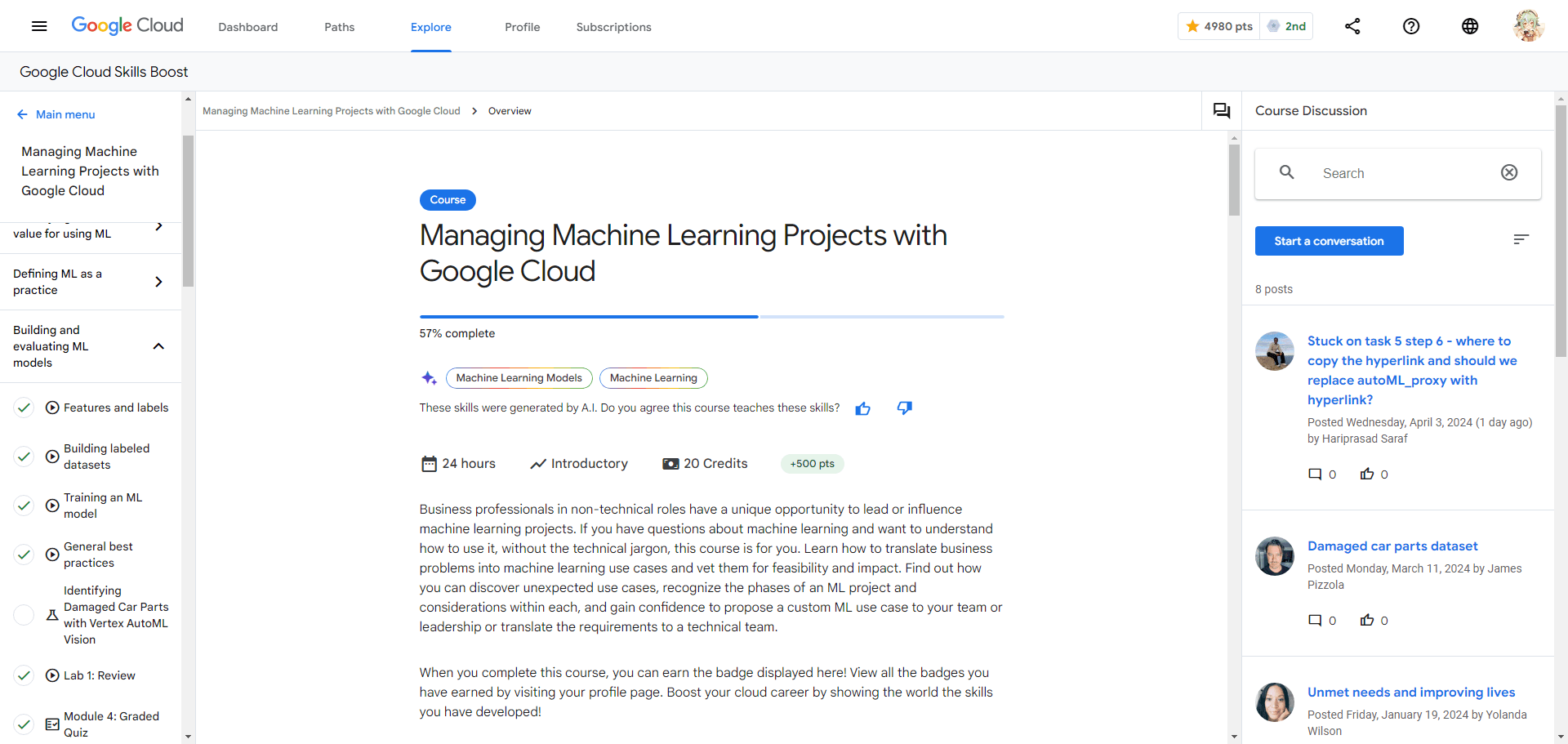Click the Machine Learning skill chip

[653, 378]
